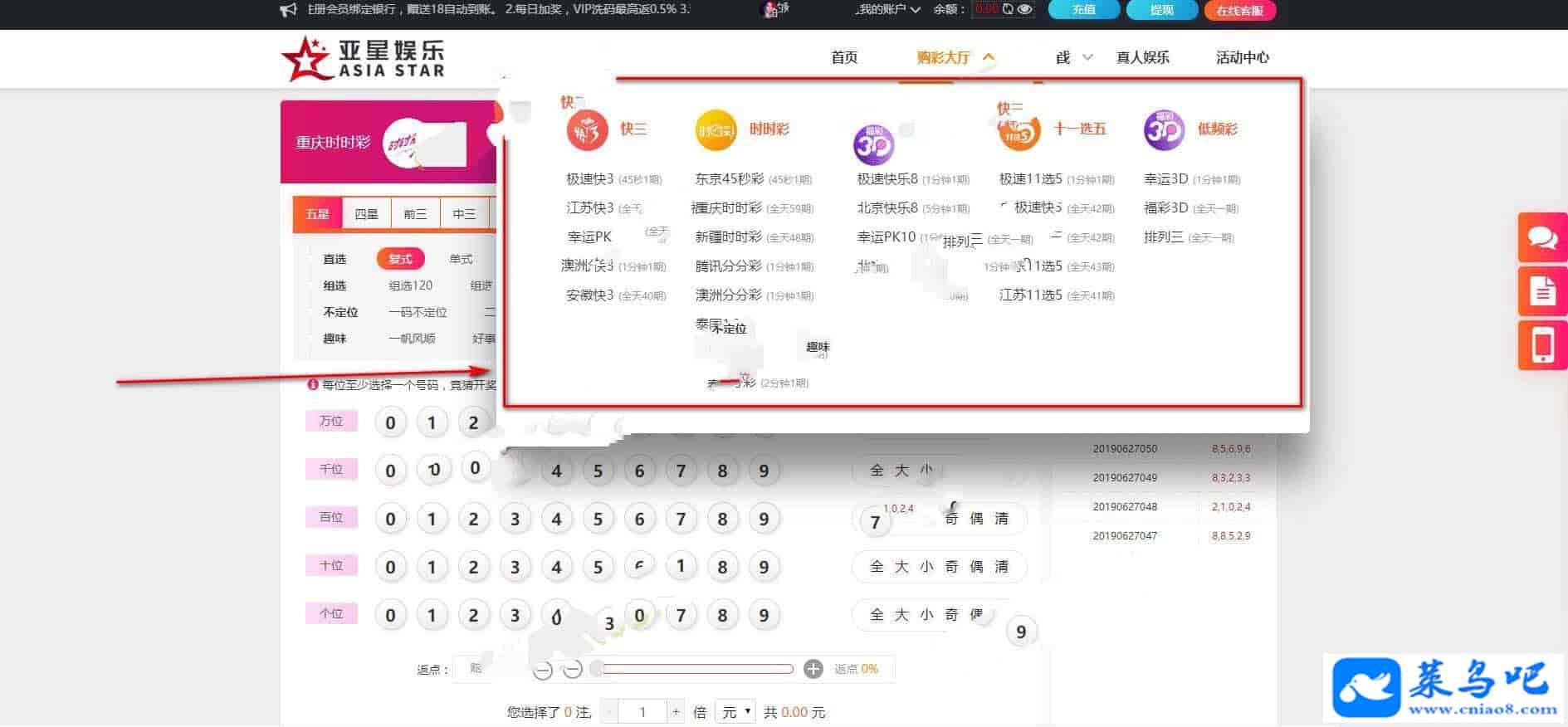This screenshot has width=1568, height=727.
Task: Click the 充值 recharge button
Action: click(x=1083, y=10)
